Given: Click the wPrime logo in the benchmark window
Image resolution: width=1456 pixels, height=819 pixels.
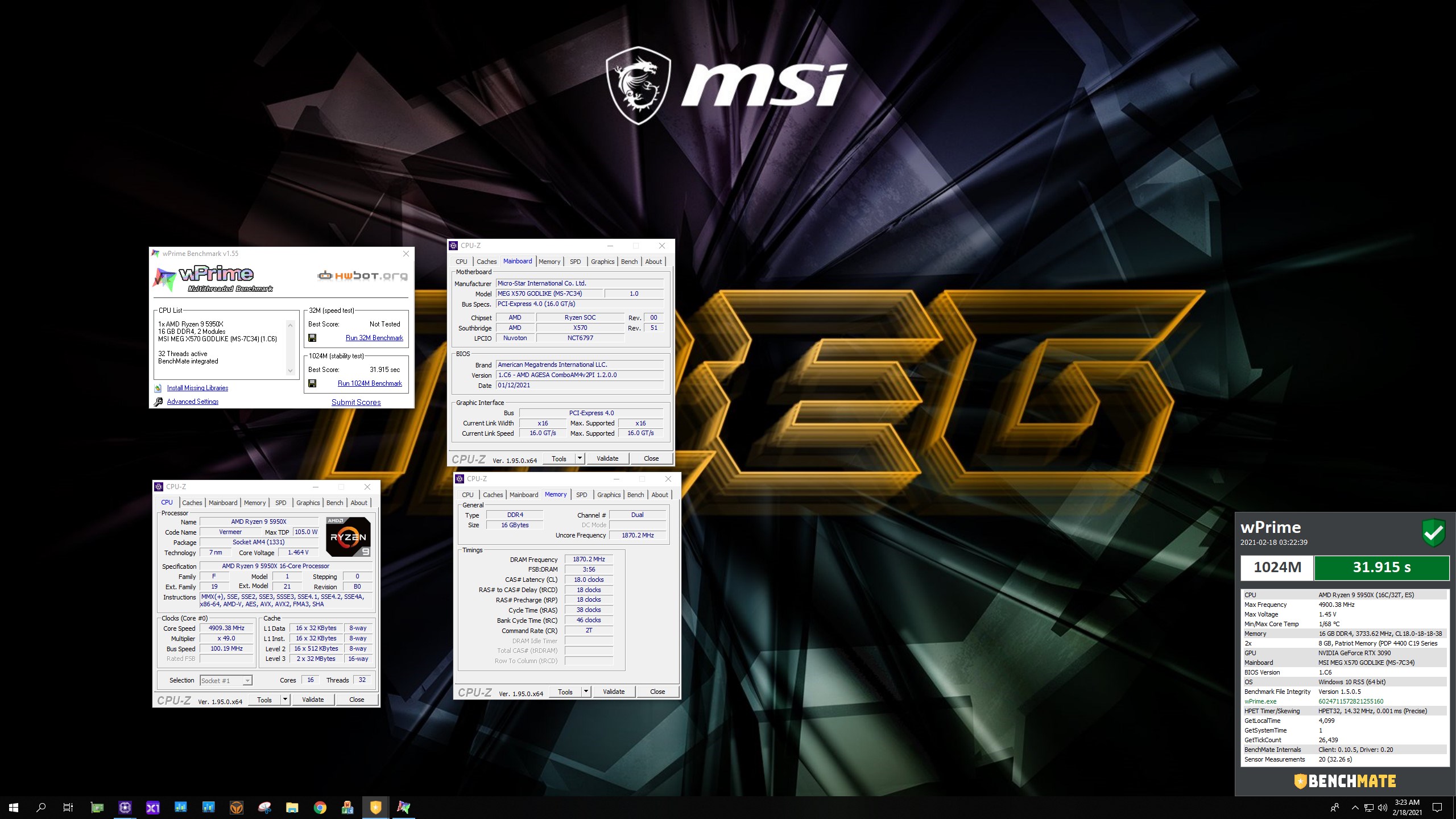Looking at the screenshot, I should (x=212, y=278).
